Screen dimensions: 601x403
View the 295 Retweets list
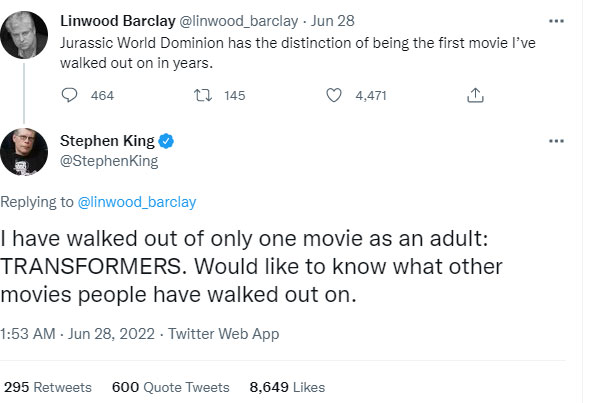pos(48,386)
